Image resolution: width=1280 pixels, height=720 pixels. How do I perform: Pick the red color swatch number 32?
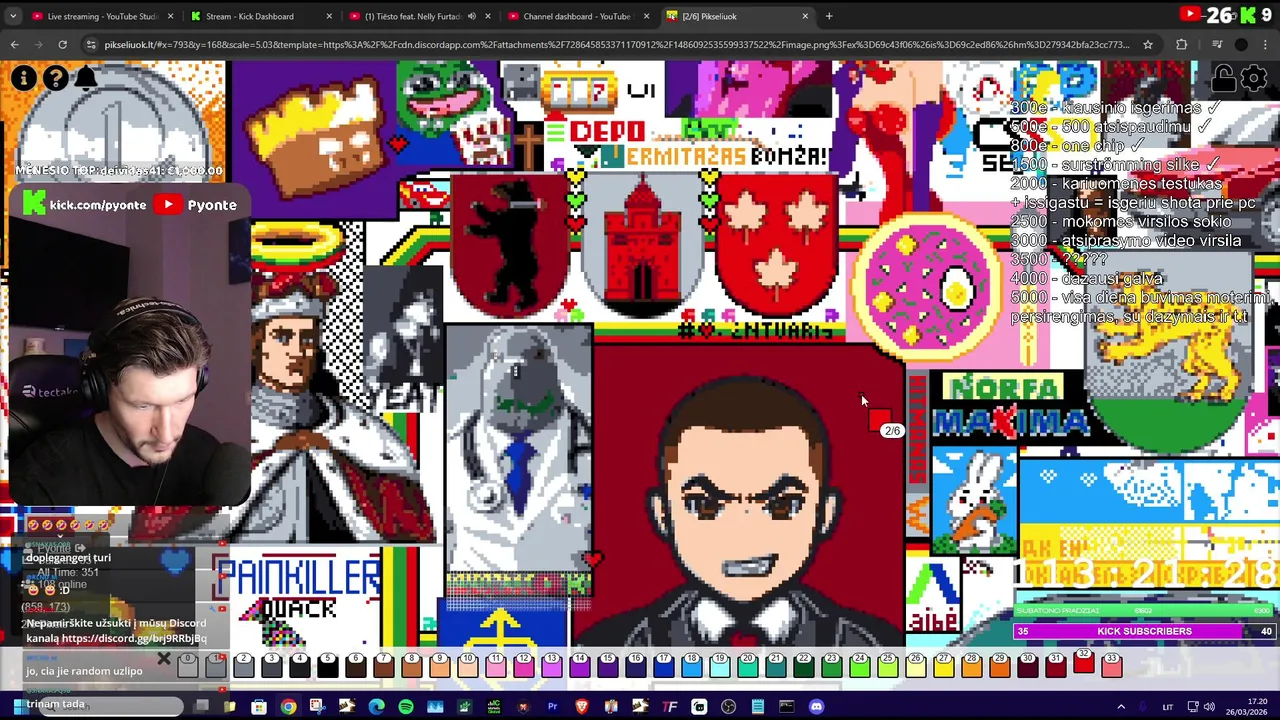1083,660
